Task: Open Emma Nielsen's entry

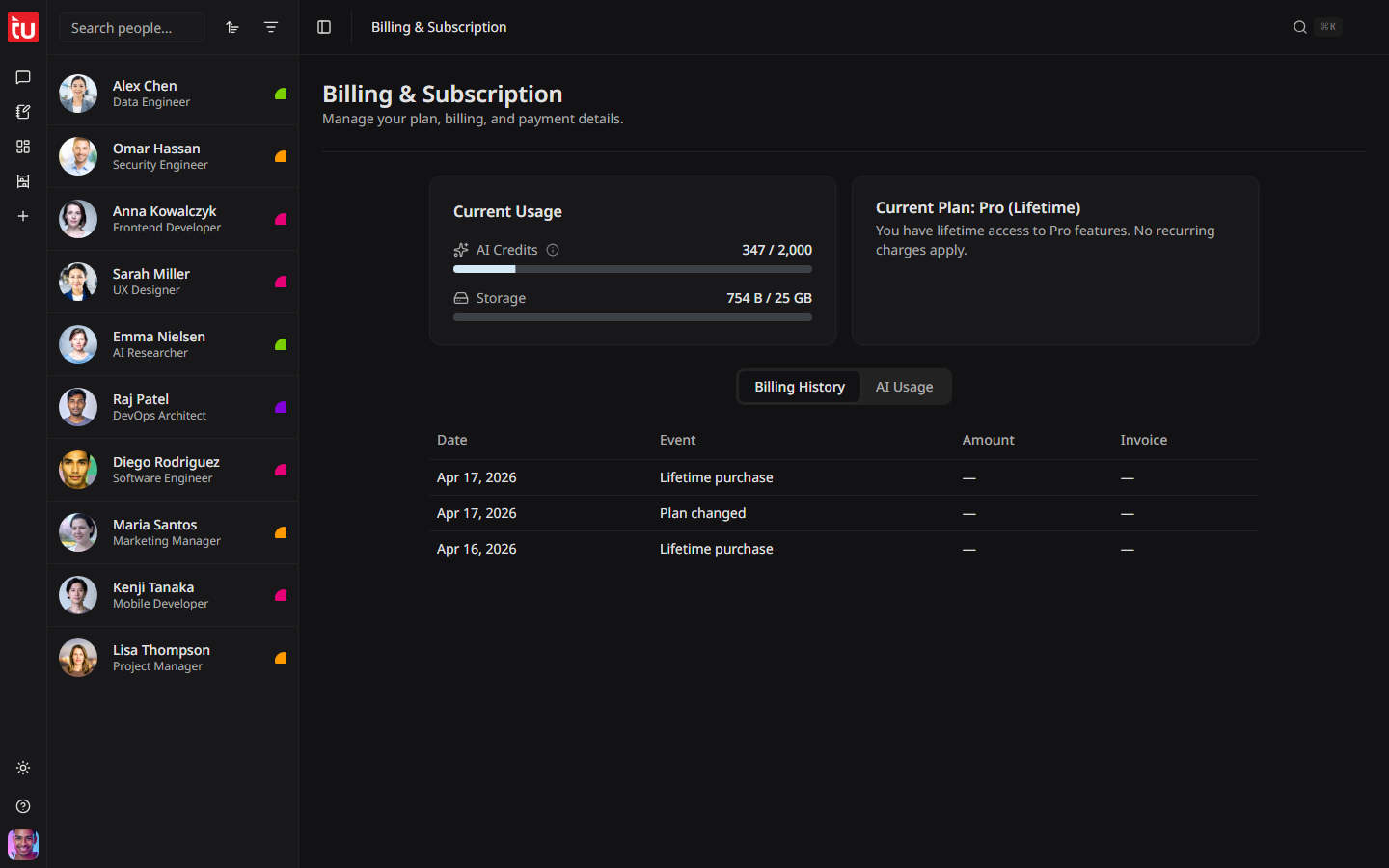Action: pos(173,344)
